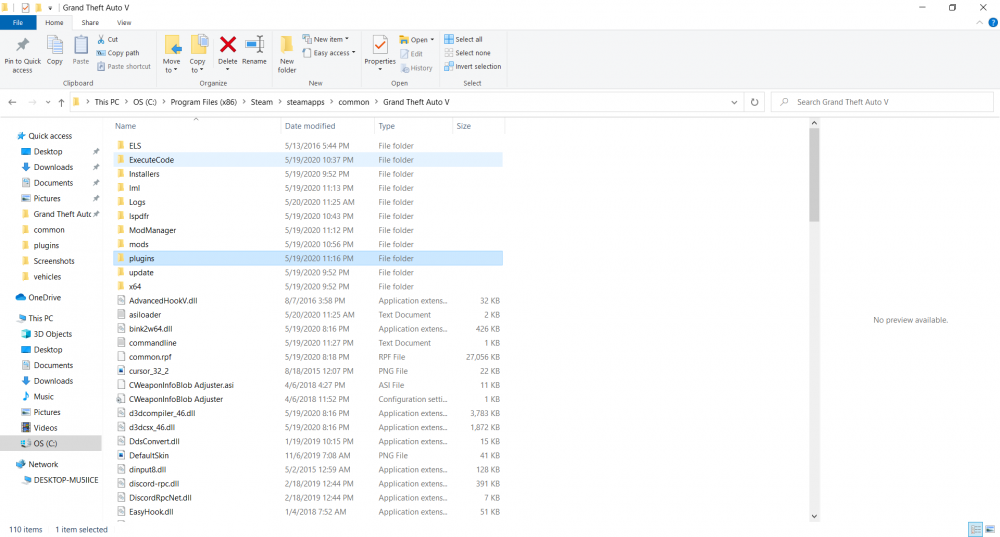Open the File menu tab
This screenshot has width=1000, height=537.
coord(18,22)
